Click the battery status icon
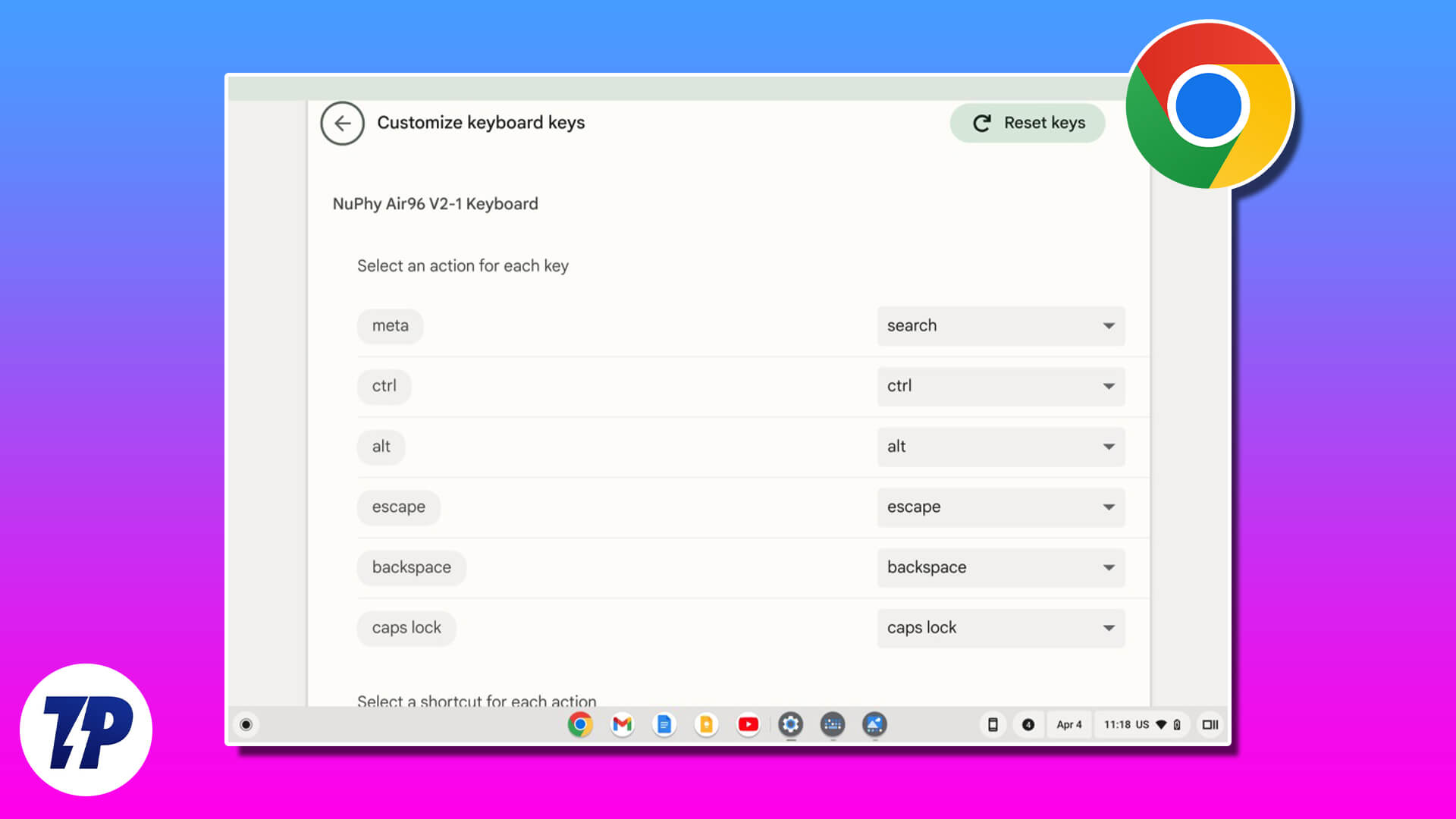The width and height of the screenshot is (1456, 819). click(x=1177, y=725)
